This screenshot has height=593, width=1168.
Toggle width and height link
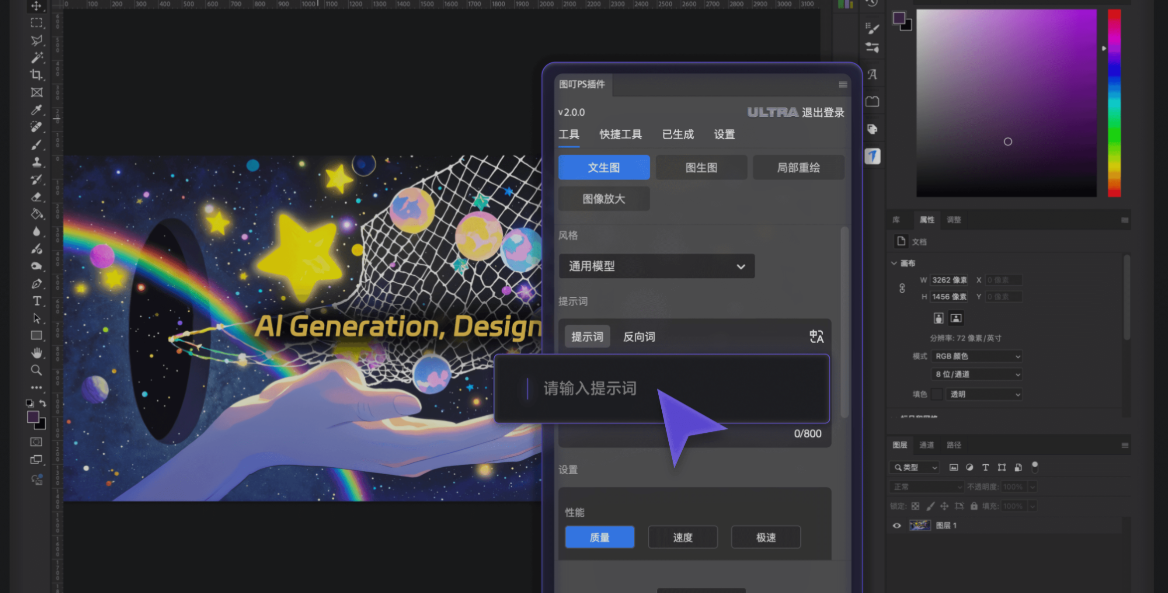coord(902,288)
